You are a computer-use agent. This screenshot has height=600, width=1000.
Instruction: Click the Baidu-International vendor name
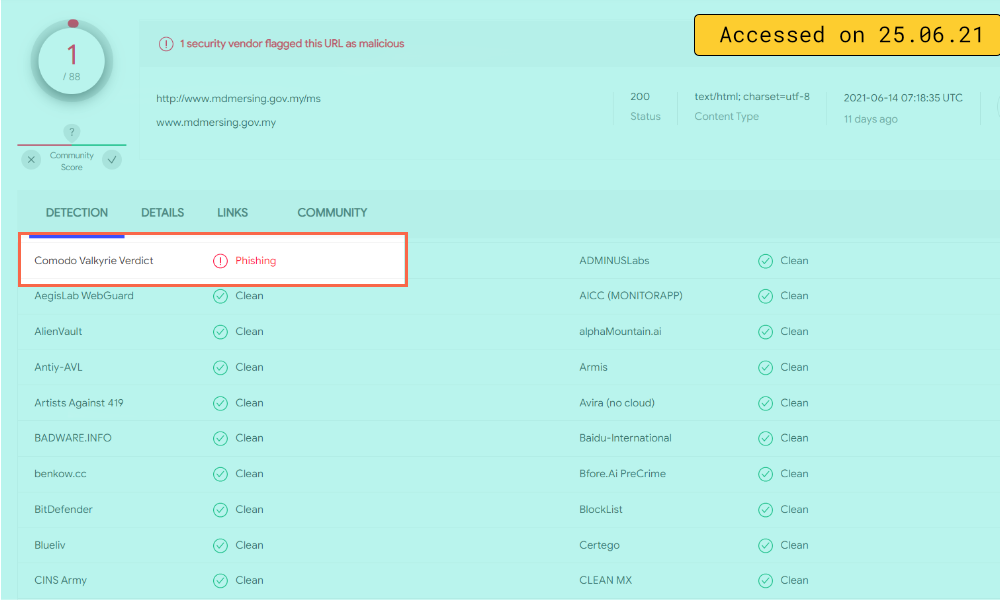click(x=625, y=438)
